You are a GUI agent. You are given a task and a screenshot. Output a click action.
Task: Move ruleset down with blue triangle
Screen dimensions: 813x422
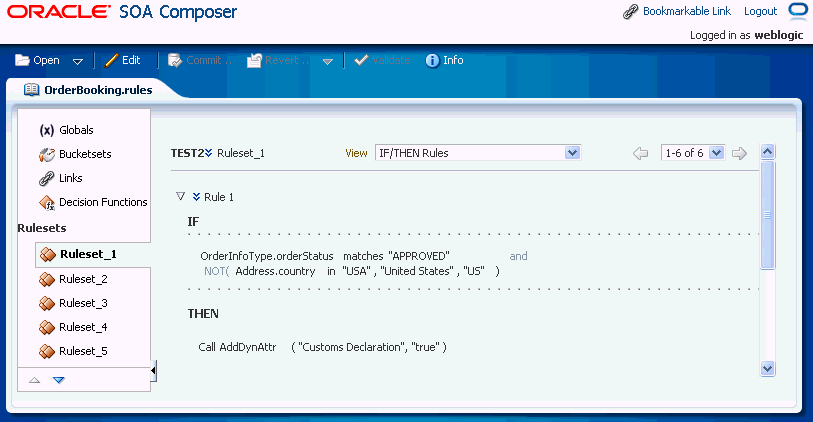point(59,380)
